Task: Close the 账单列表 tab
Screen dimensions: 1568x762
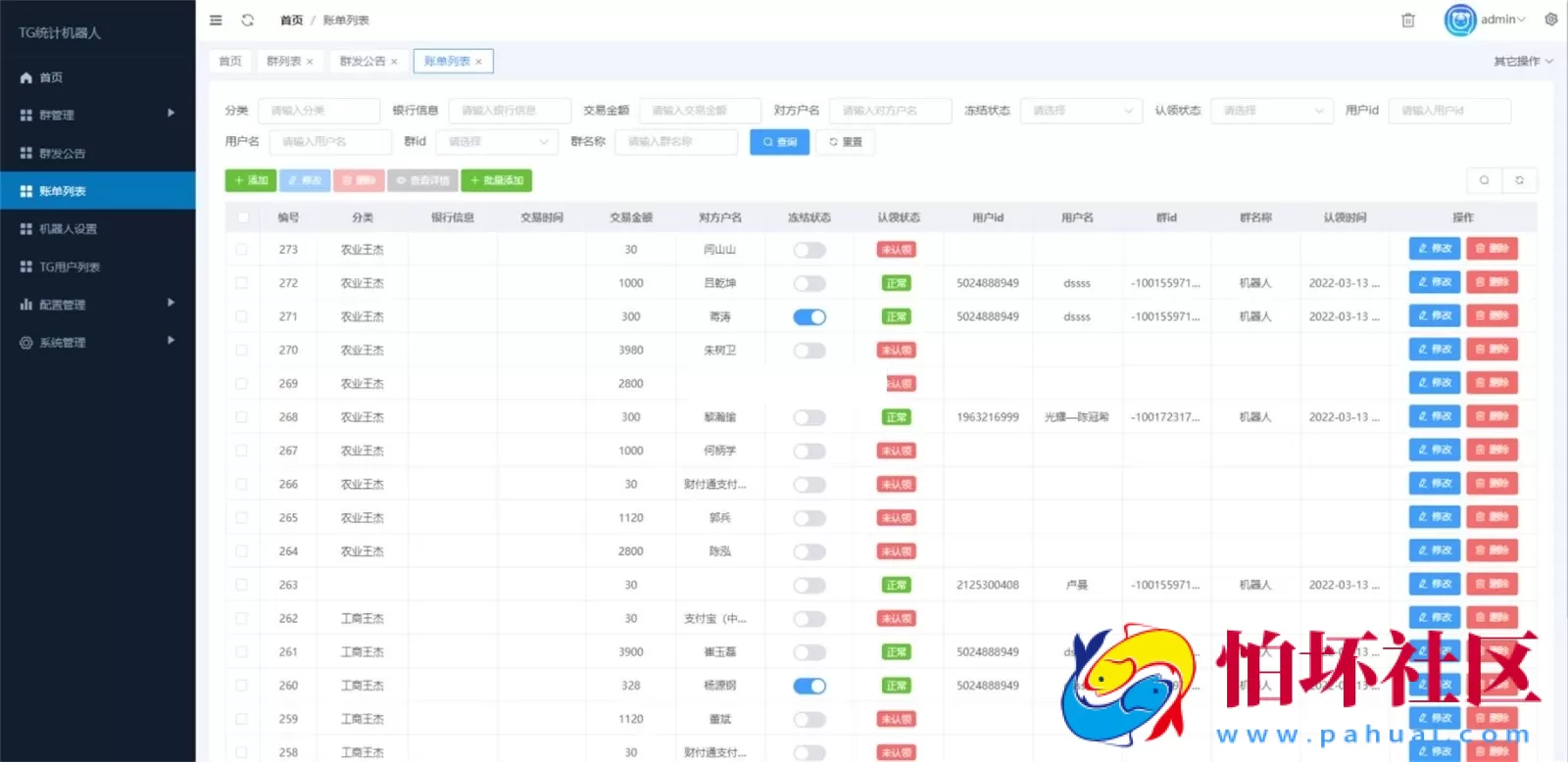Action: 478,62
